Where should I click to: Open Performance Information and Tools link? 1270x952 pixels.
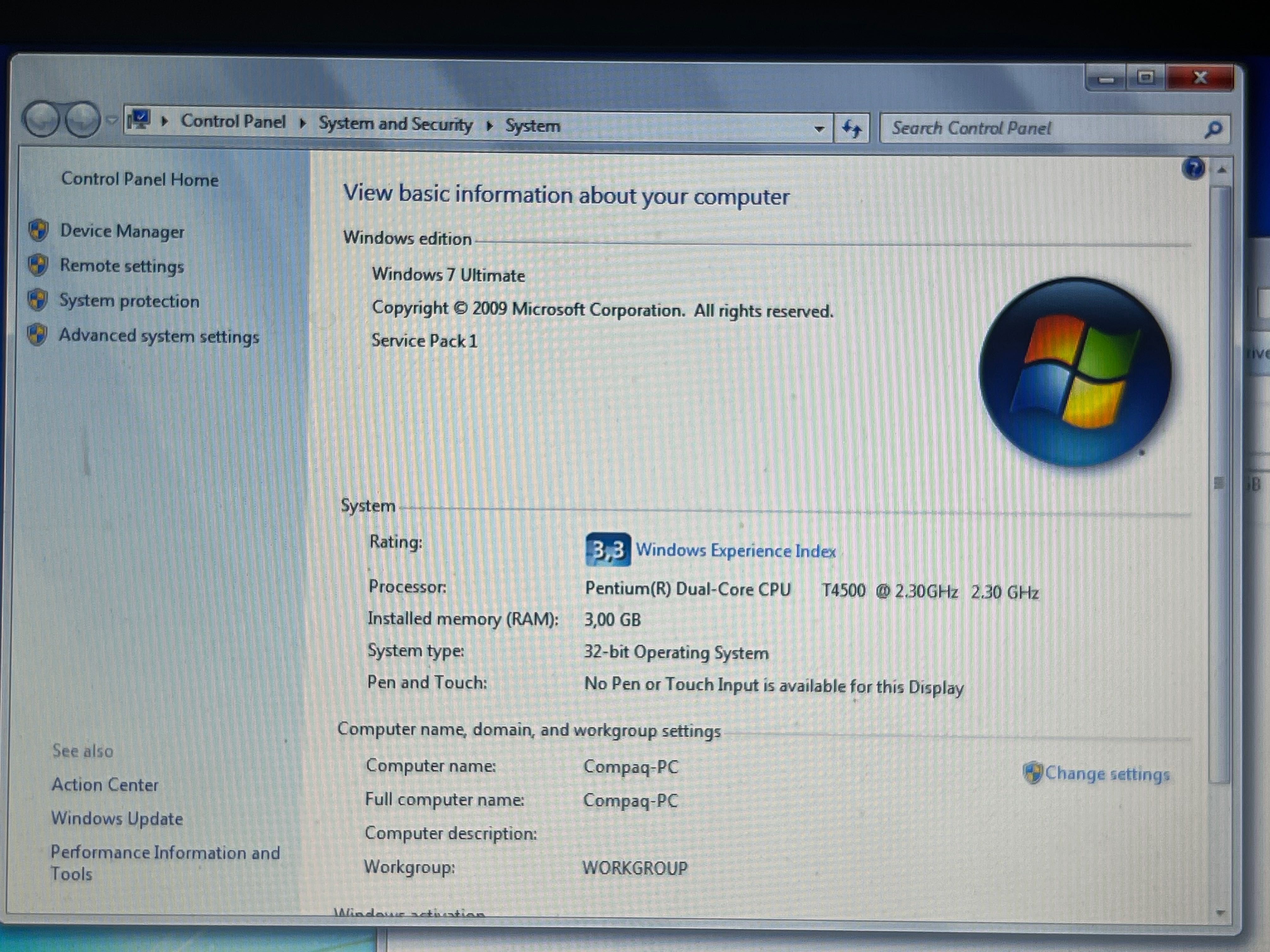(165, 863)
